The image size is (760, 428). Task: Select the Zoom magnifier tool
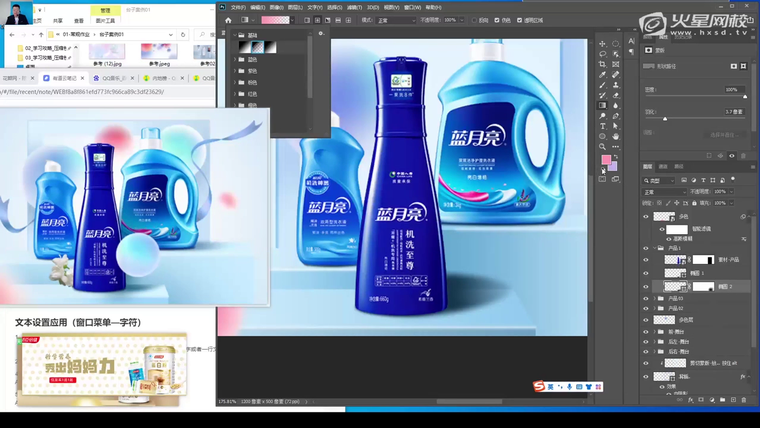(603, 147)
